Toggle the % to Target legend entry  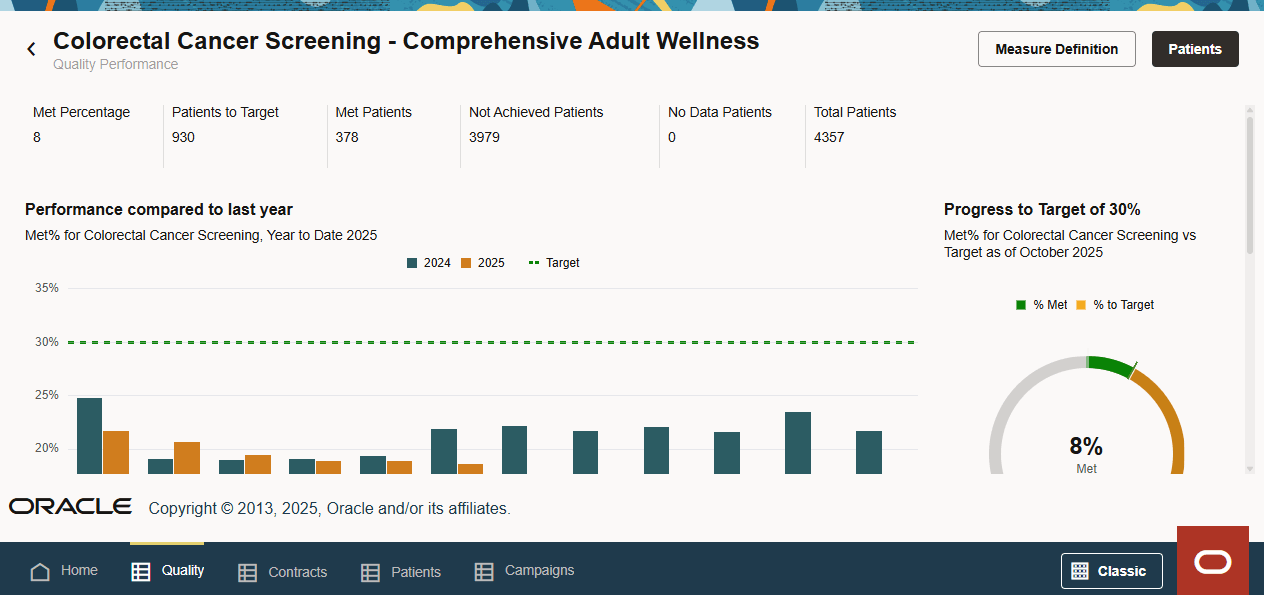pyautogui.click(x=1114, y=305)
